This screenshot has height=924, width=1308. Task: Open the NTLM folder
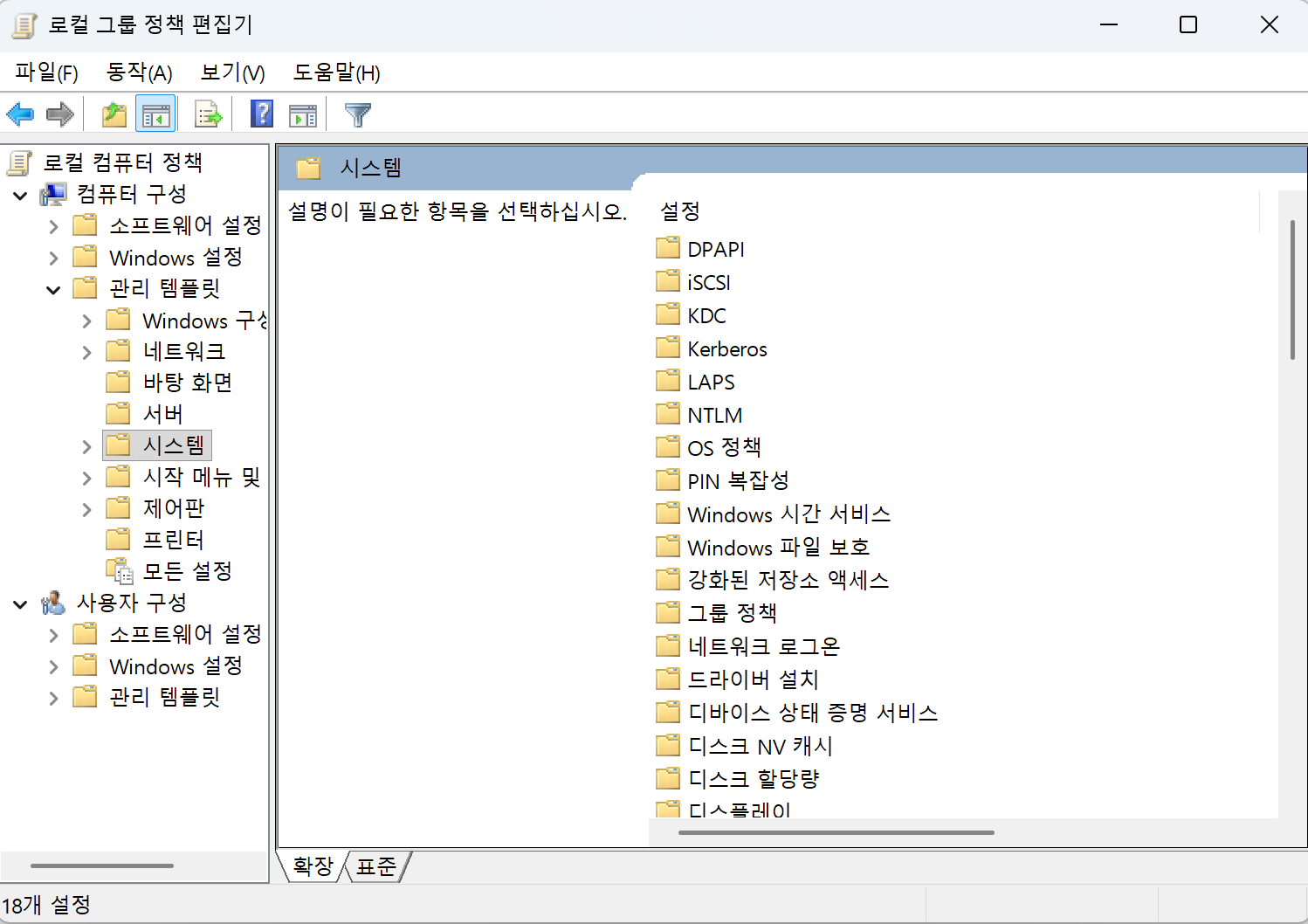pyautogui.click(x=714, y=414)
